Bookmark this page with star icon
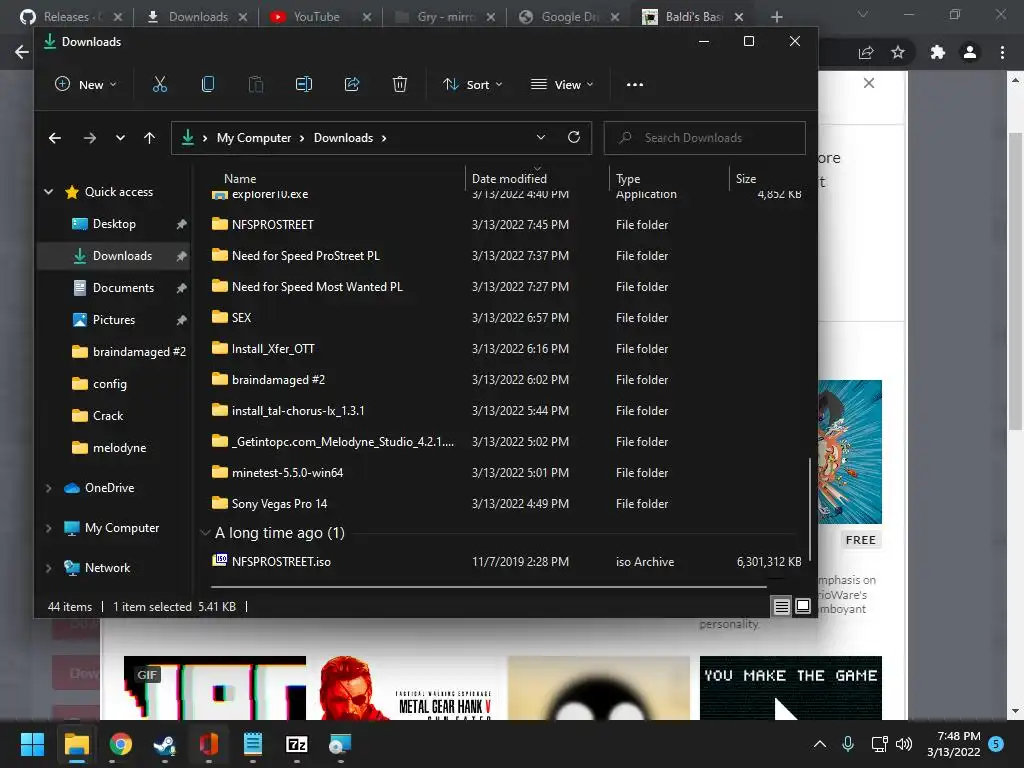Screen dimensions: 1024x768 tap(898, 52)
